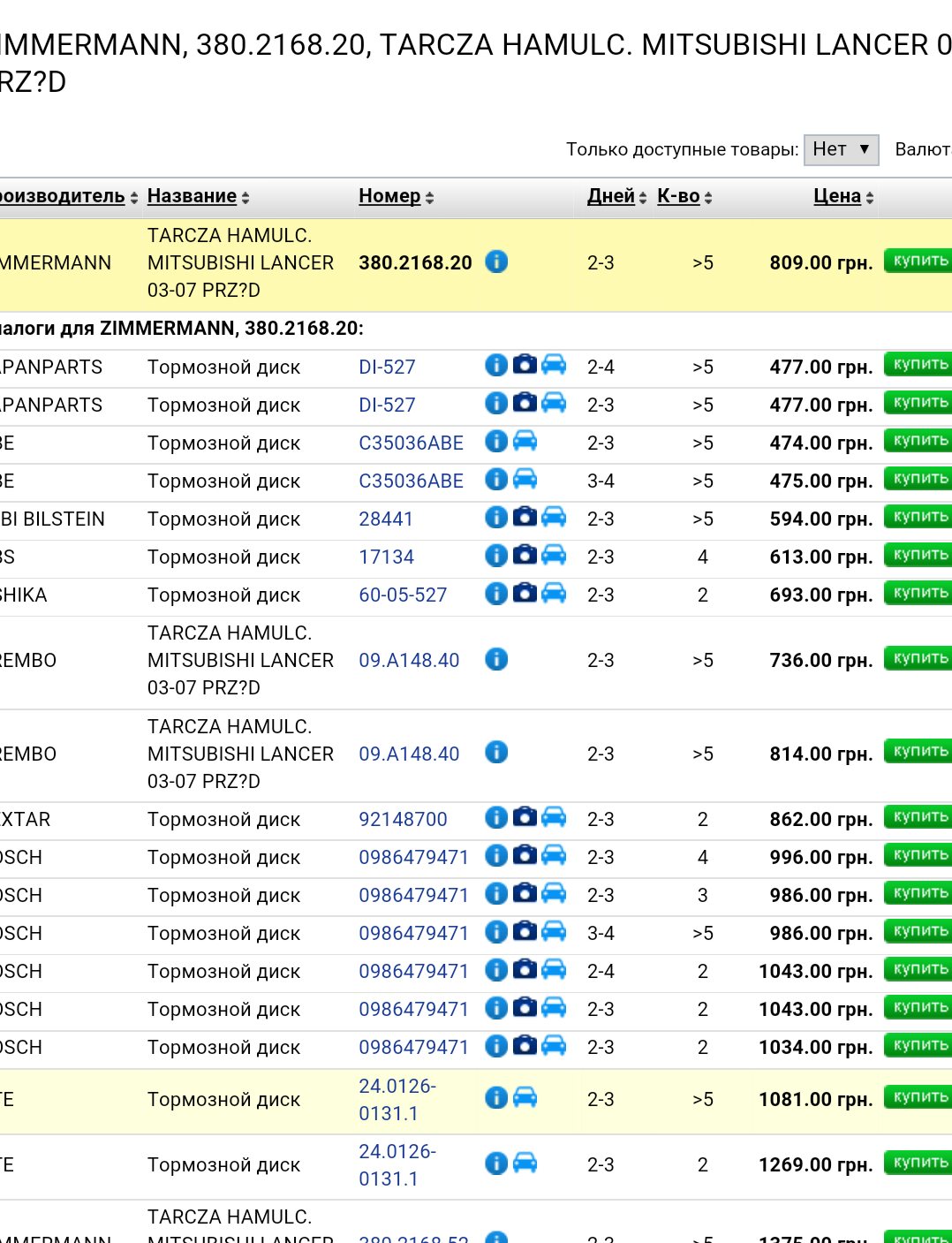Open camera icon for ASHIKA 60-05-527
This screenshot has height=1243, width=952.
(x=525, y=593)
